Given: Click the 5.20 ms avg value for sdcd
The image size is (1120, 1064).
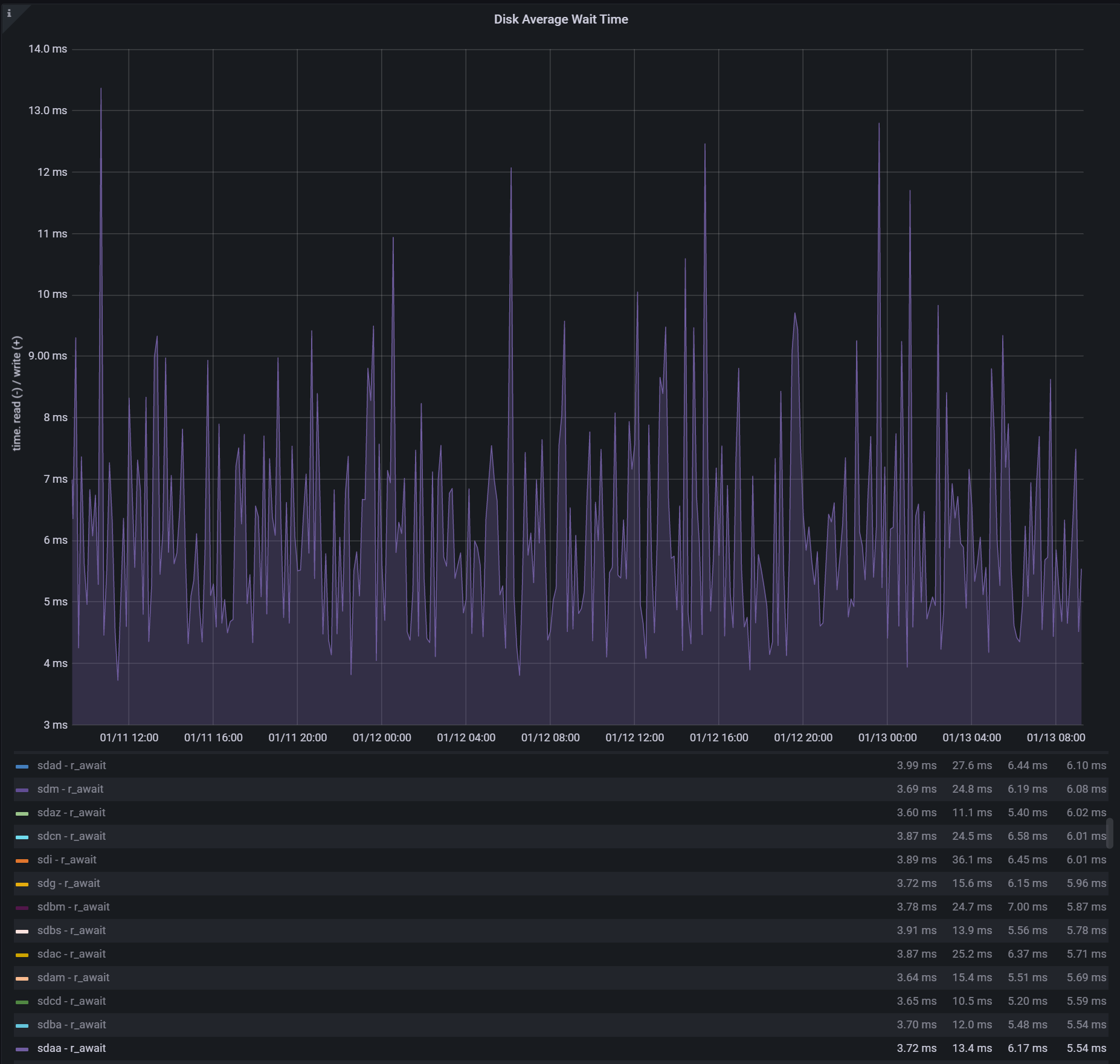Looking at the screenshot, I should [1027, 1001].
